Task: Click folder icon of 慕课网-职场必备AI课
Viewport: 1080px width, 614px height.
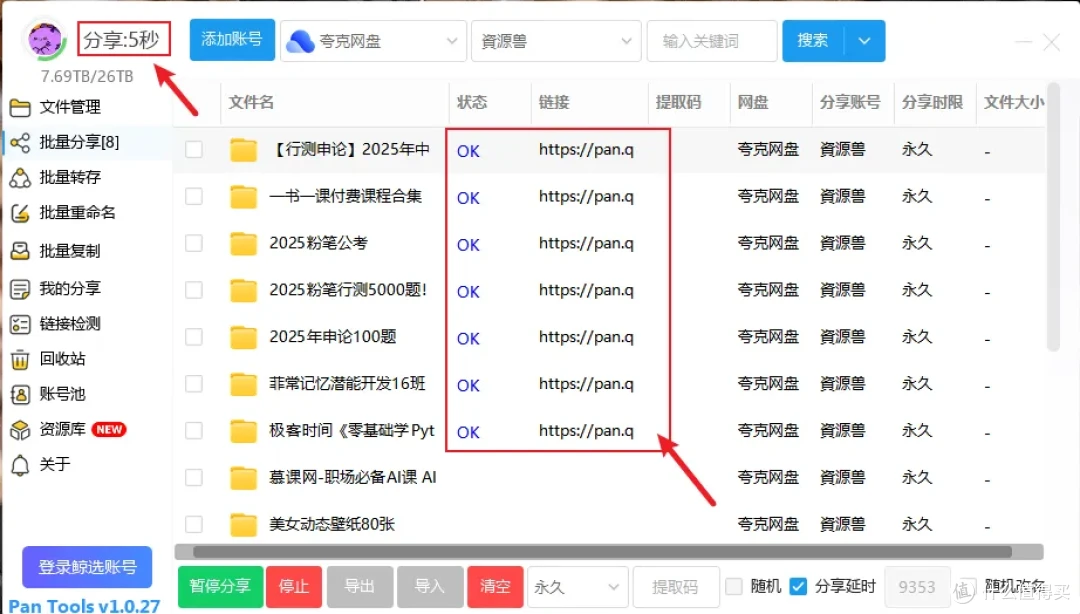Action: tap(243, 478)
